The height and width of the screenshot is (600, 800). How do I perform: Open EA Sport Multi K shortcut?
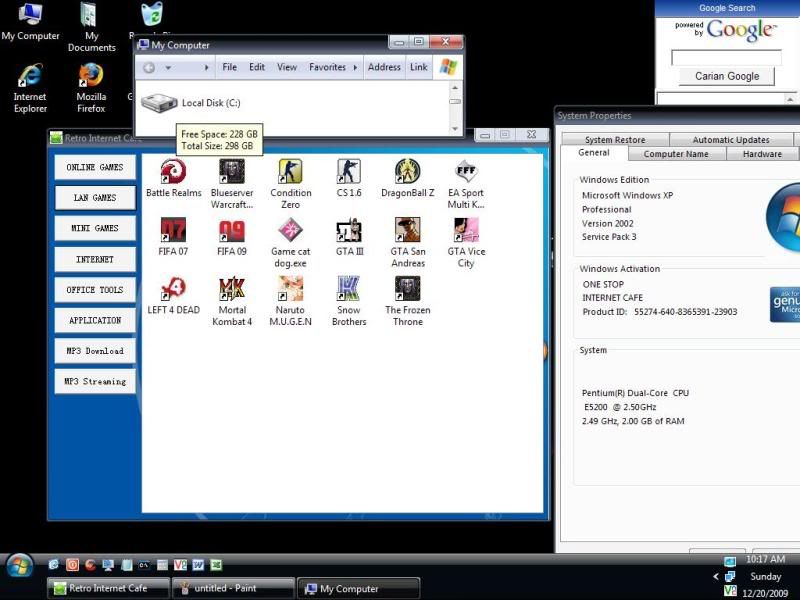466,184
